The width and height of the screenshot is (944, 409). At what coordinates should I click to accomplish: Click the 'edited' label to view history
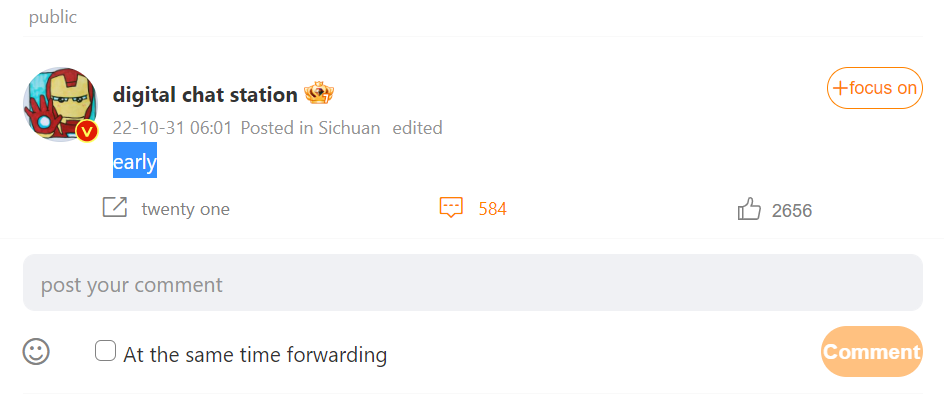click(417, 128)
